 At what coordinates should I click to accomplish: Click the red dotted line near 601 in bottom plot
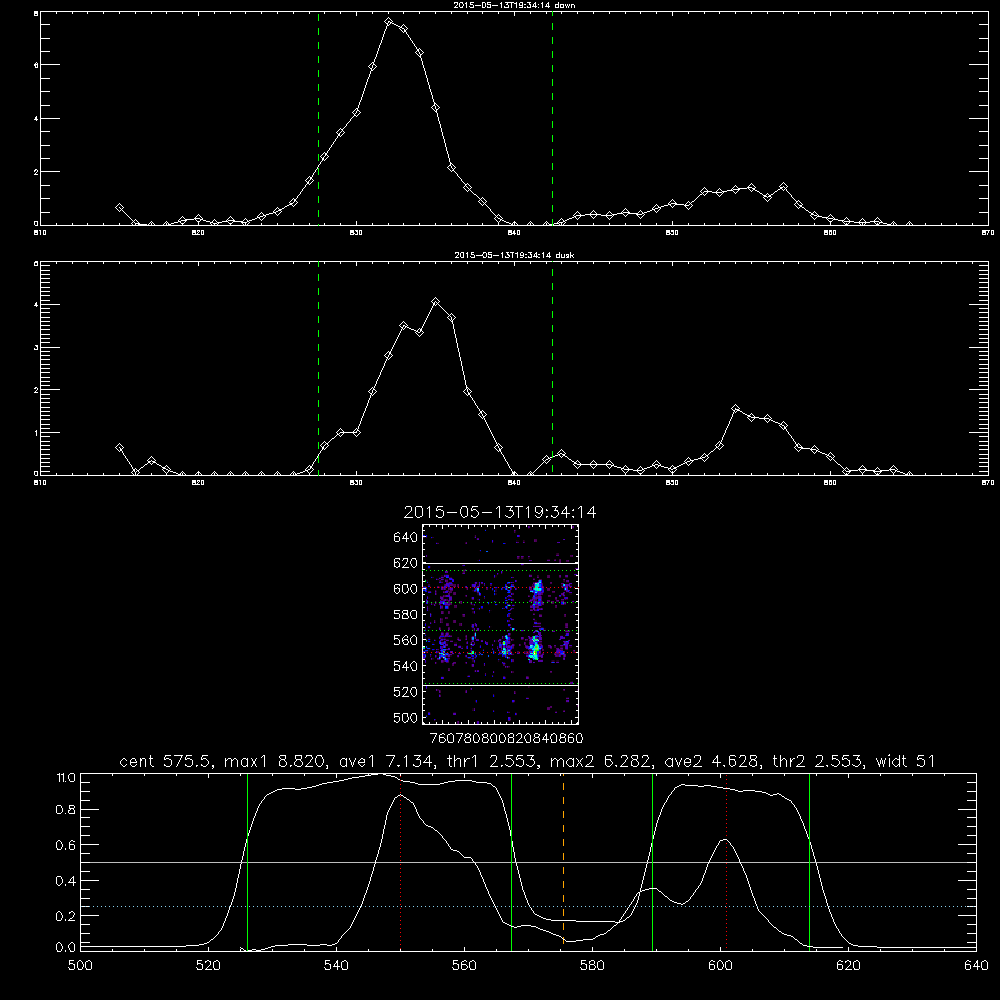[x=726, y=861]
